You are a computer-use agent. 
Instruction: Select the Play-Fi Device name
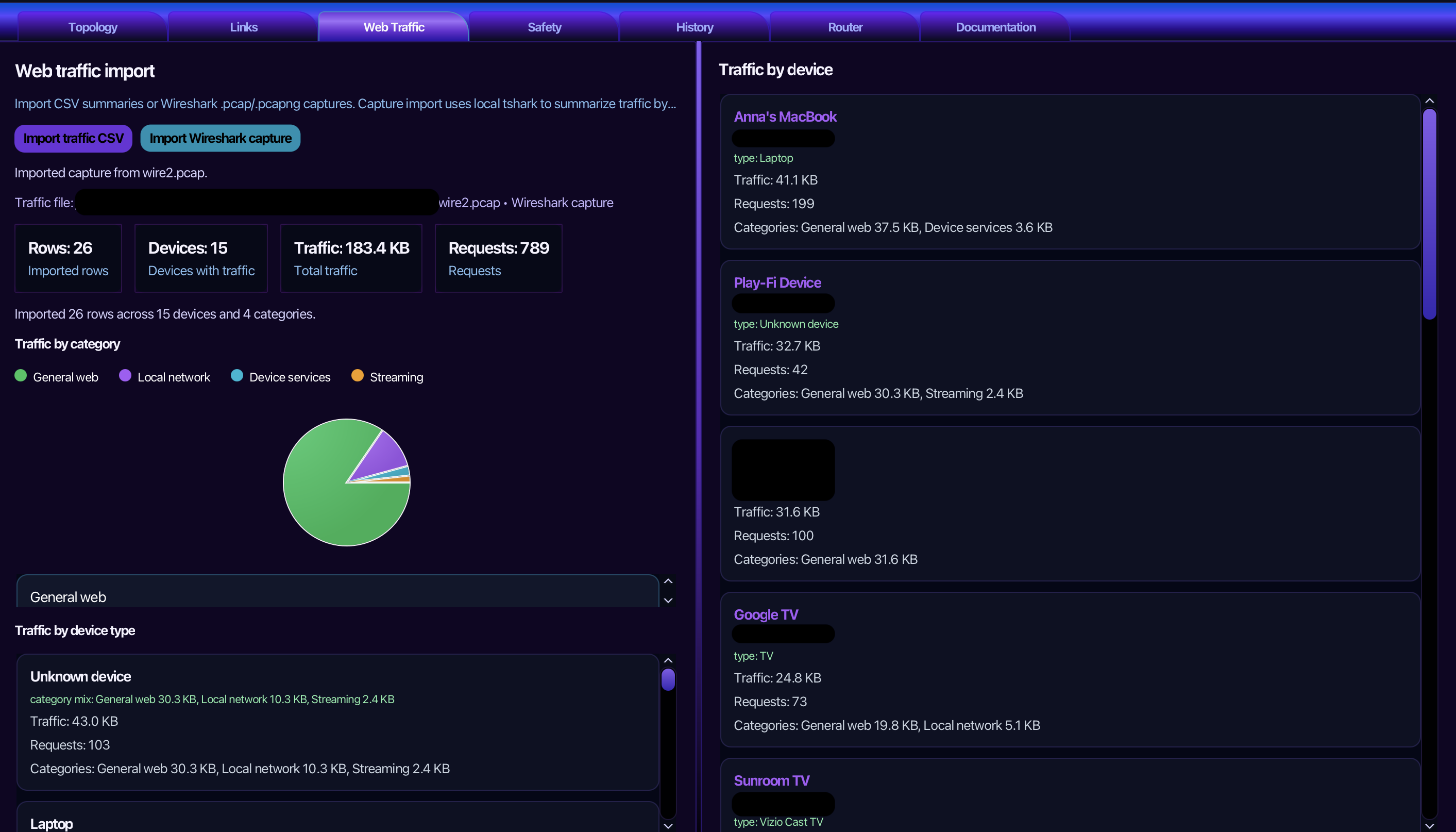777,282
